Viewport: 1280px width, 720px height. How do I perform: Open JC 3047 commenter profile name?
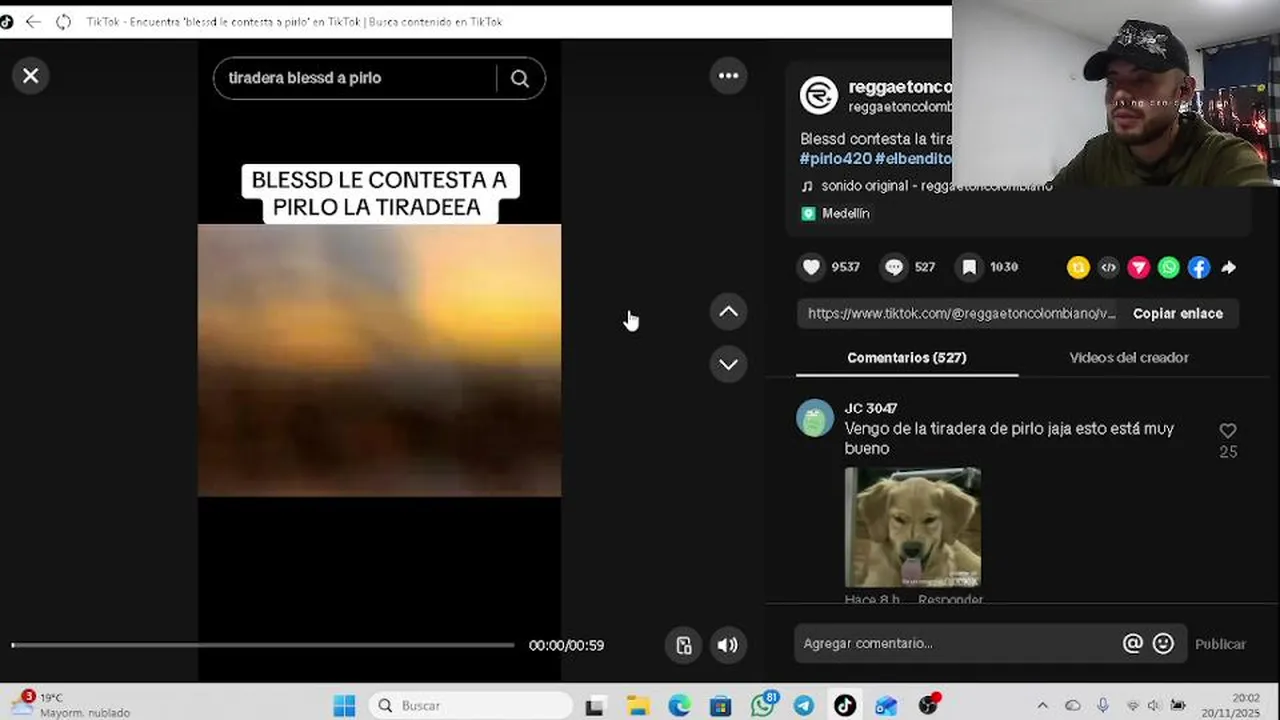click(x=870, y=408)
